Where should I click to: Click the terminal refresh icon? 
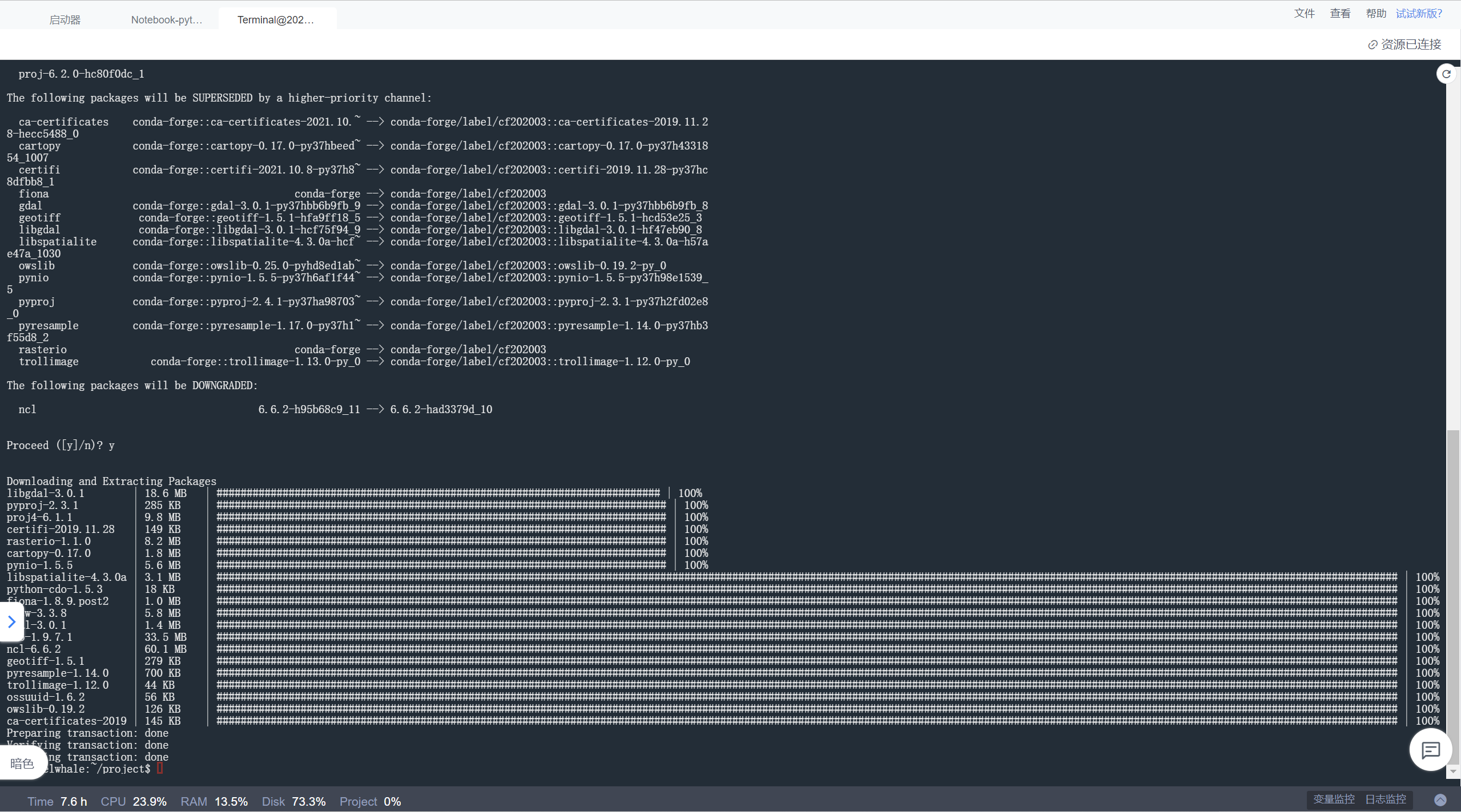click(x=1446, y=74)
